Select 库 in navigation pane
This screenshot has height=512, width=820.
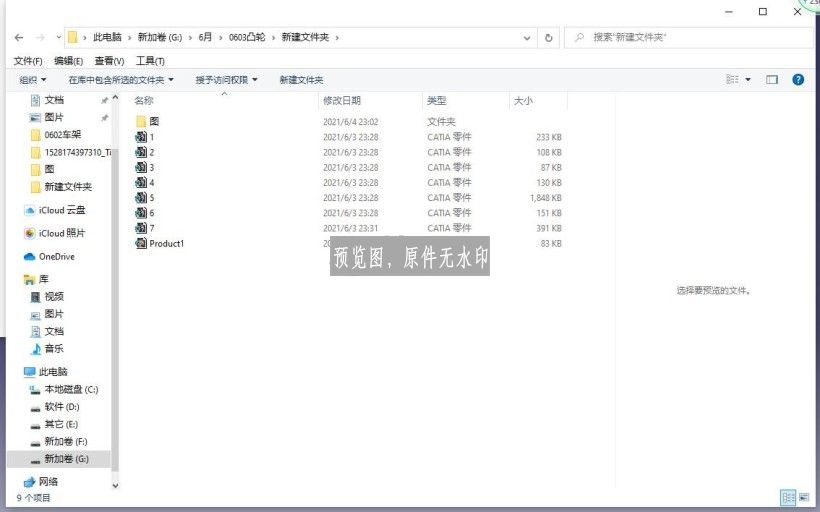[x=36, y=280]
